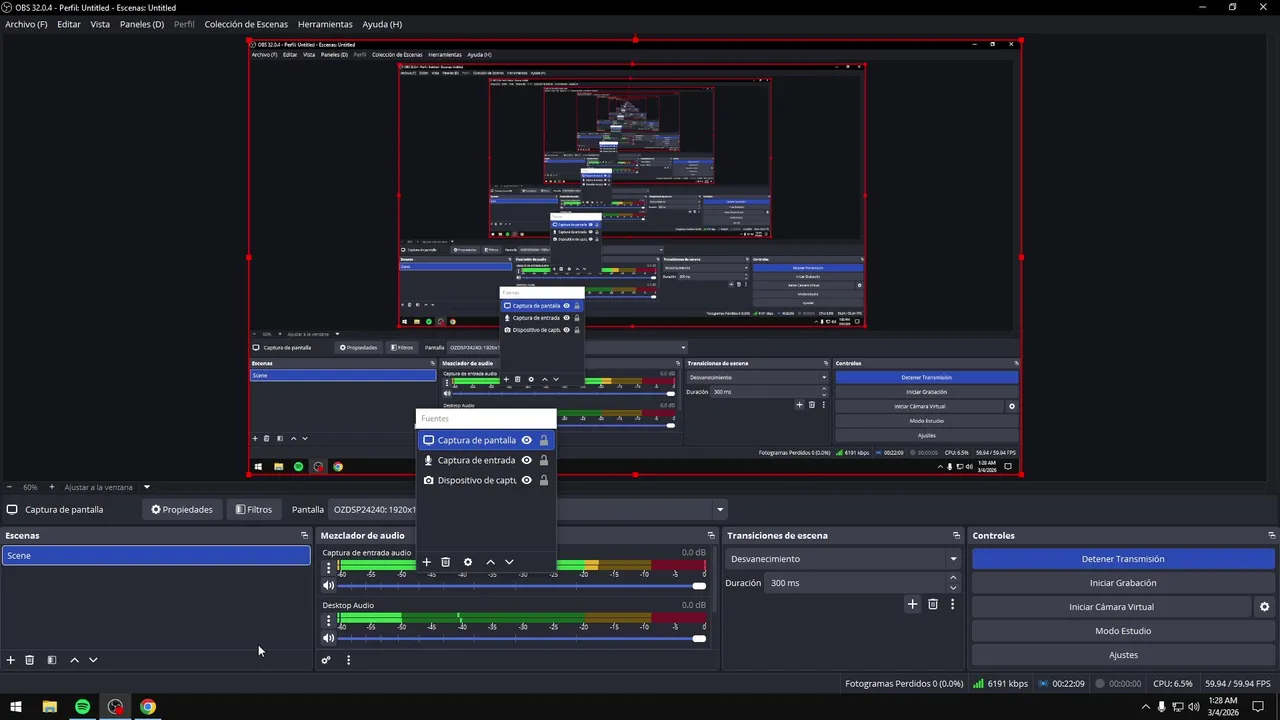Hide the Dispositivo de captura source

(527, 480)
